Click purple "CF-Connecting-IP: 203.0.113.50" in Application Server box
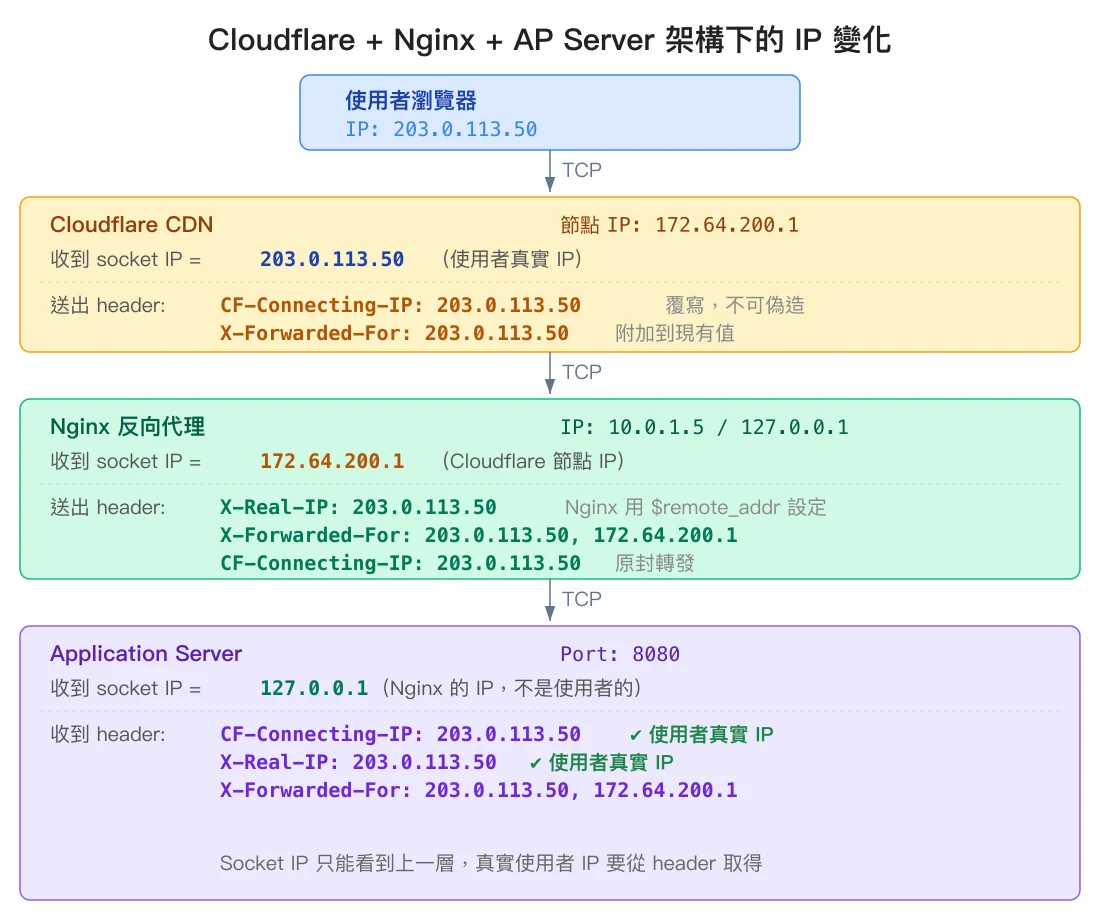This screenshot has width=1100, height=920. coord(401,735)
